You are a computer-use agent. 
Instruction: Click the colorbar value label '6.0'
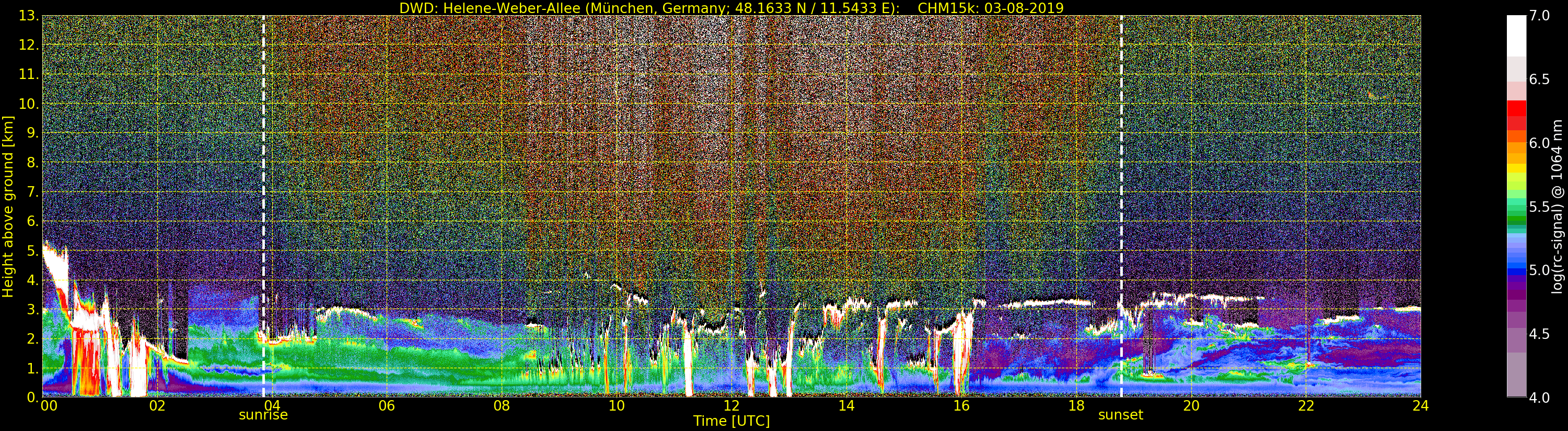tap(1539, 143)
